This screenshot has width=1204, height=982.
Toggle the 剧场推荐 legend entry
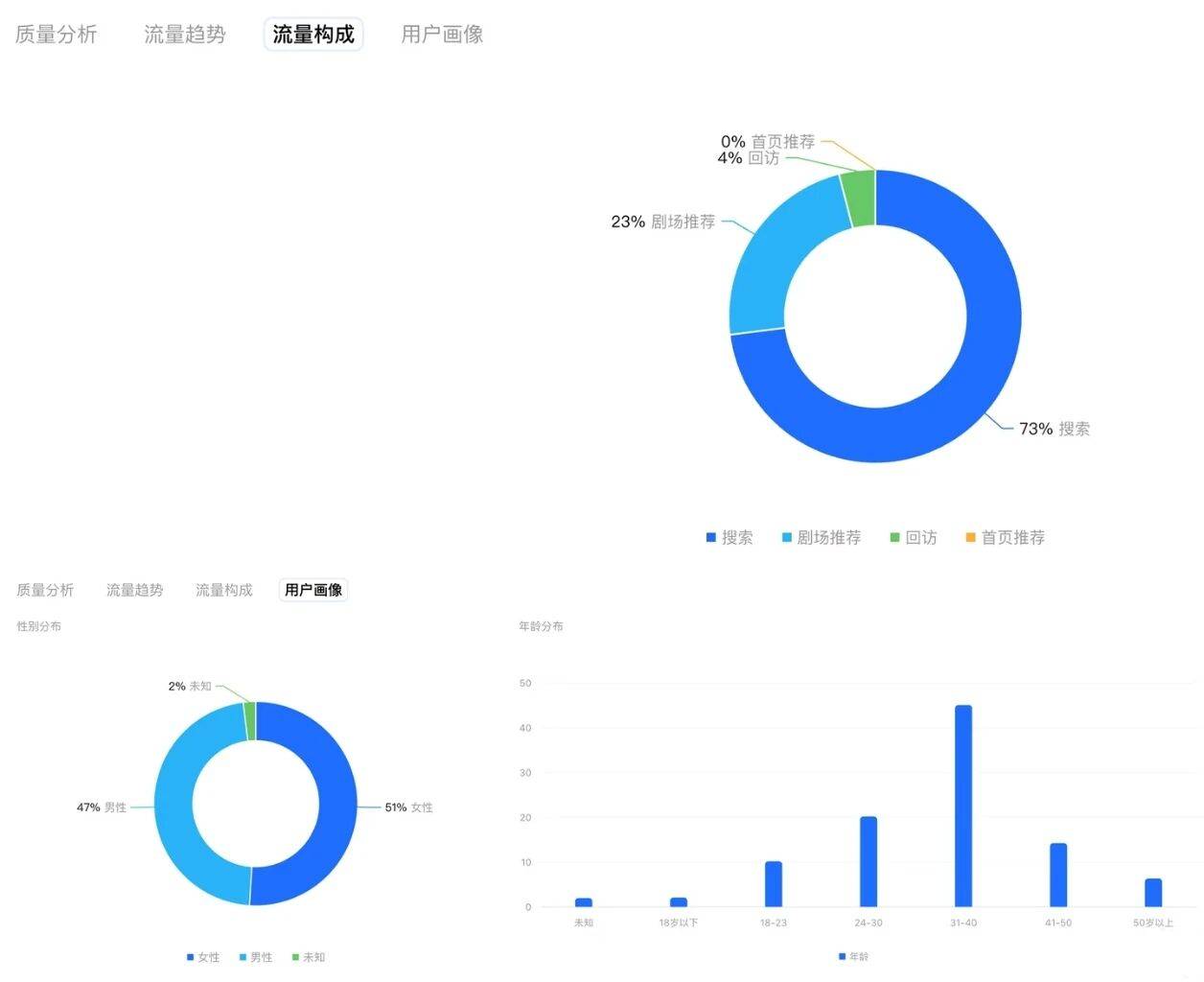point(821,538)
